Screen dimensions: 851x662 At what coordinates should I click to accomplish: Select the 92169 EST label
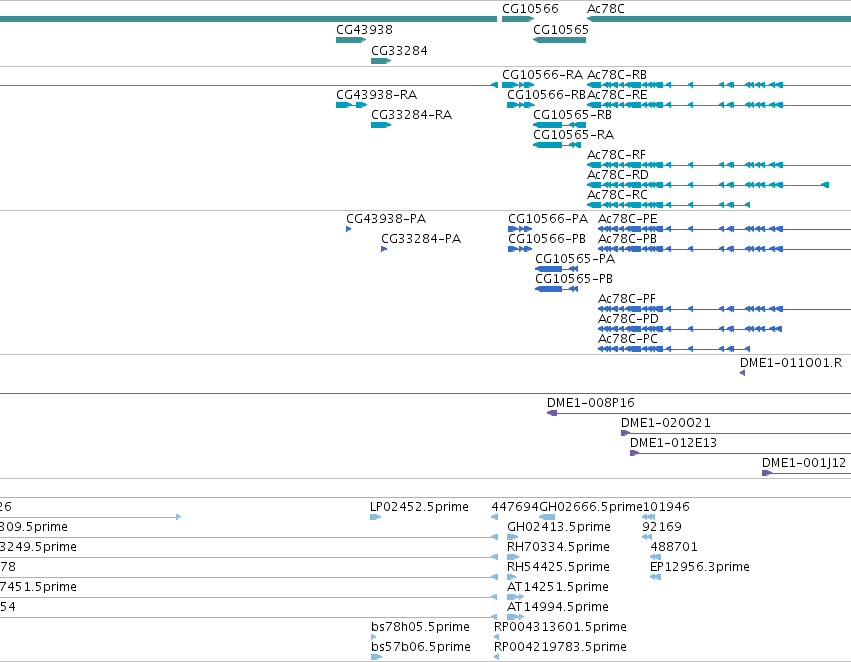(x=662, y=527)
